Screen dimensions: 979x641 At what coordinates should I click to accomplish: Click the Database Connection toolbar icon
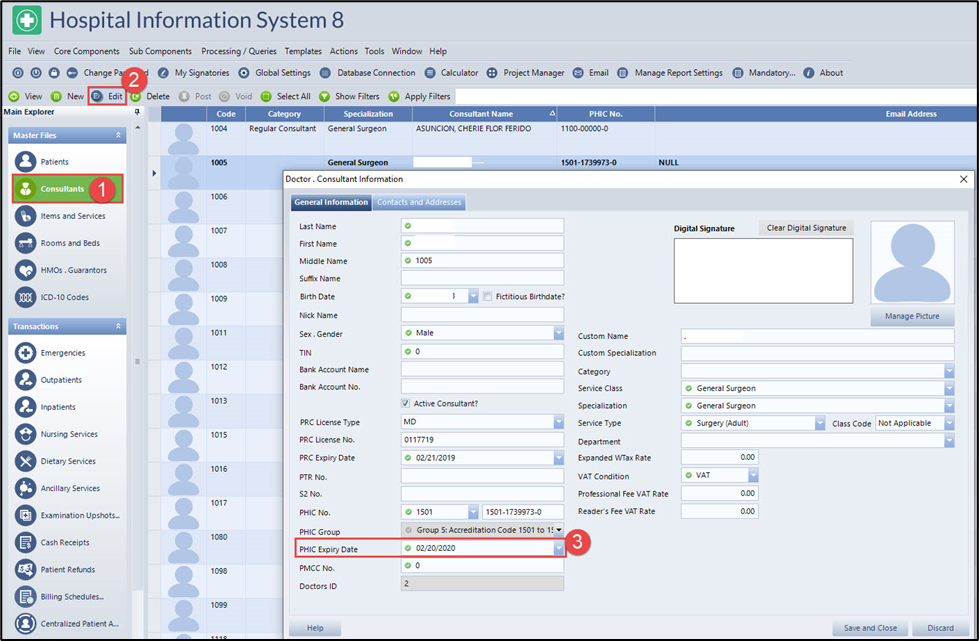click(x=325, y=73)
